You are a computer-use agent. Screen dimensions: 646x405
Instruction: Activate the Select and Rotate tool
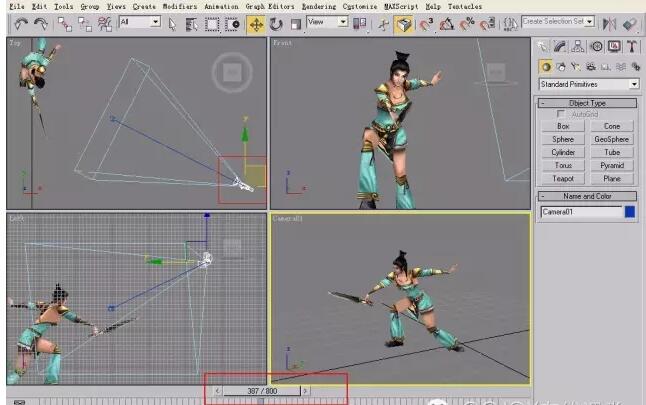pos(276,24)
